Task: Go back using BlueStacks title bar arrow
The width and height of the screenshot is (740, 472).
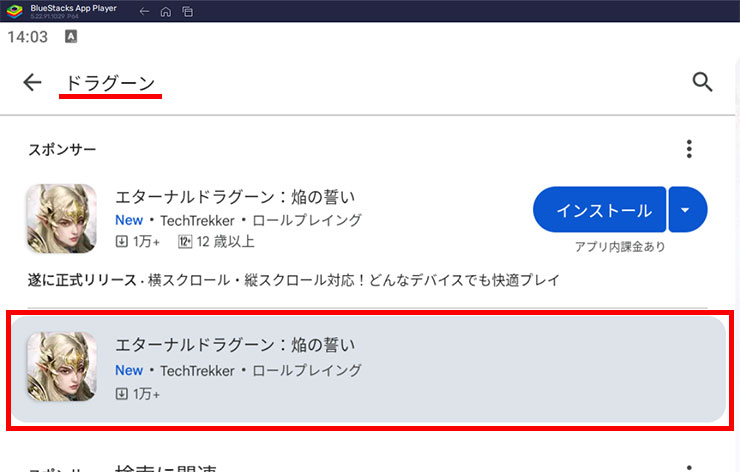Action: (144, 11)
